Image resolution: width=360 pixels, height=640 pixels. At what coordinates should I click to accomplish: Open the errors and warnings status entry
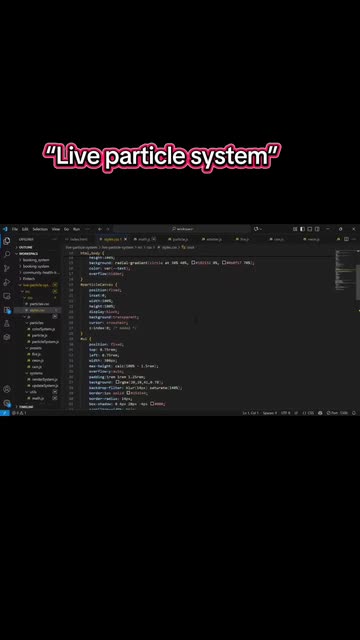coord(19,413)
